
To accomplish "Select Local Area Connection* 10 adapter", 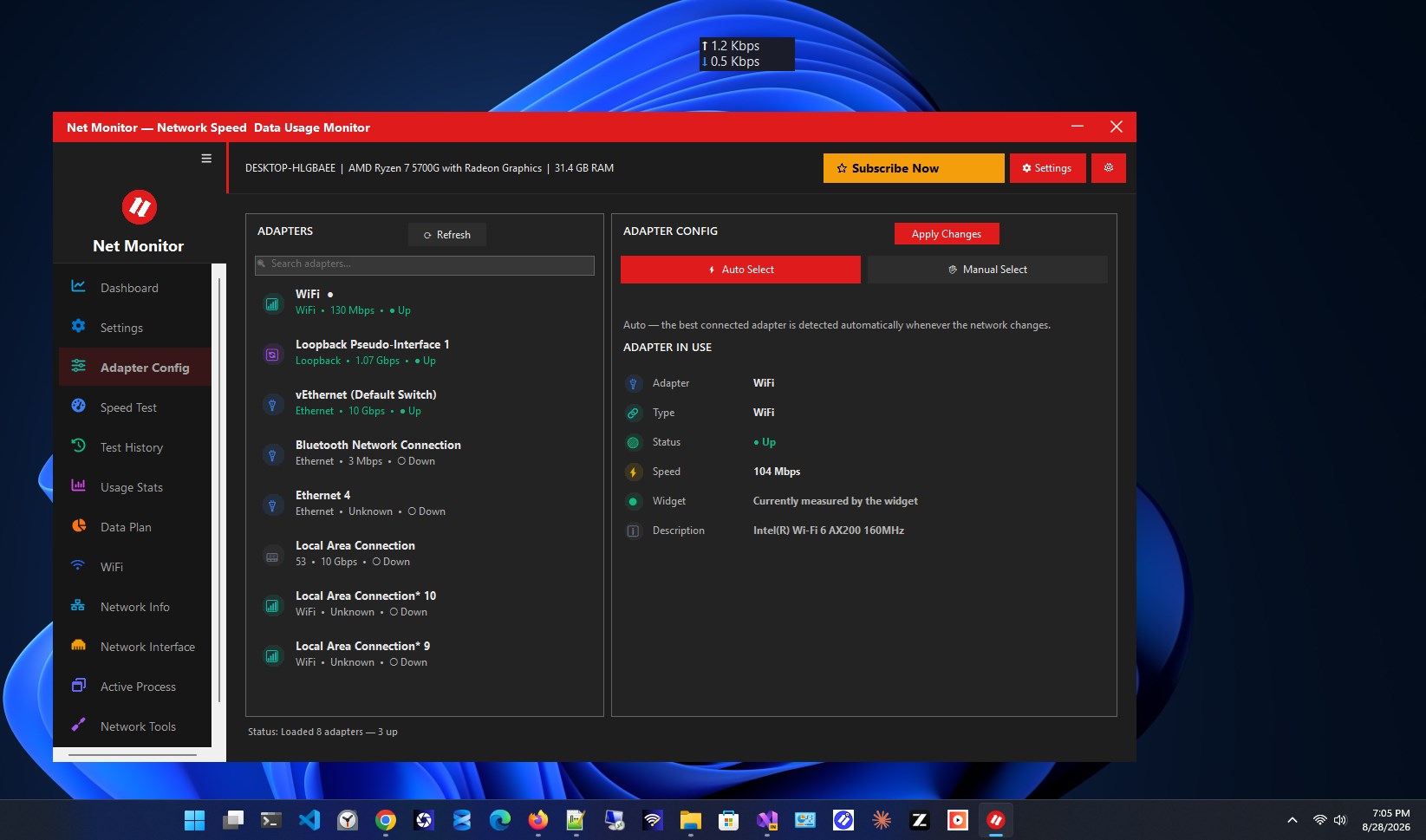I will [x=425, y=604].
